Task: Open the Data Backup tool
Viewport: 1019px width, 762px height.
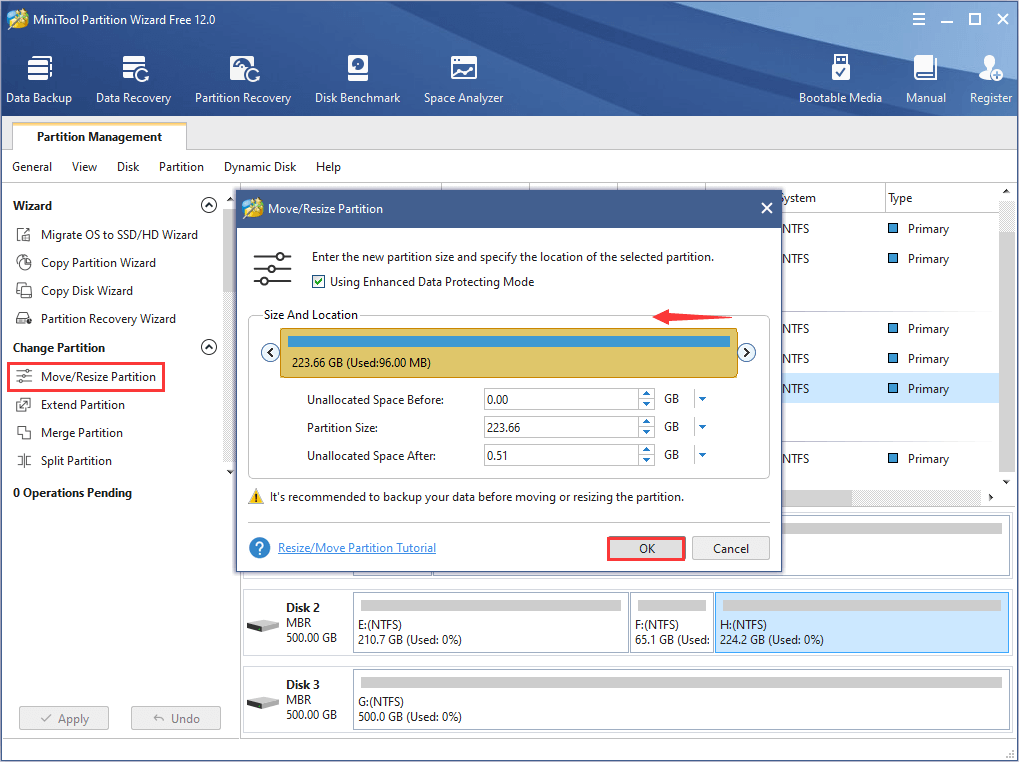Action: pyautogui.click(x=39, y=79)
